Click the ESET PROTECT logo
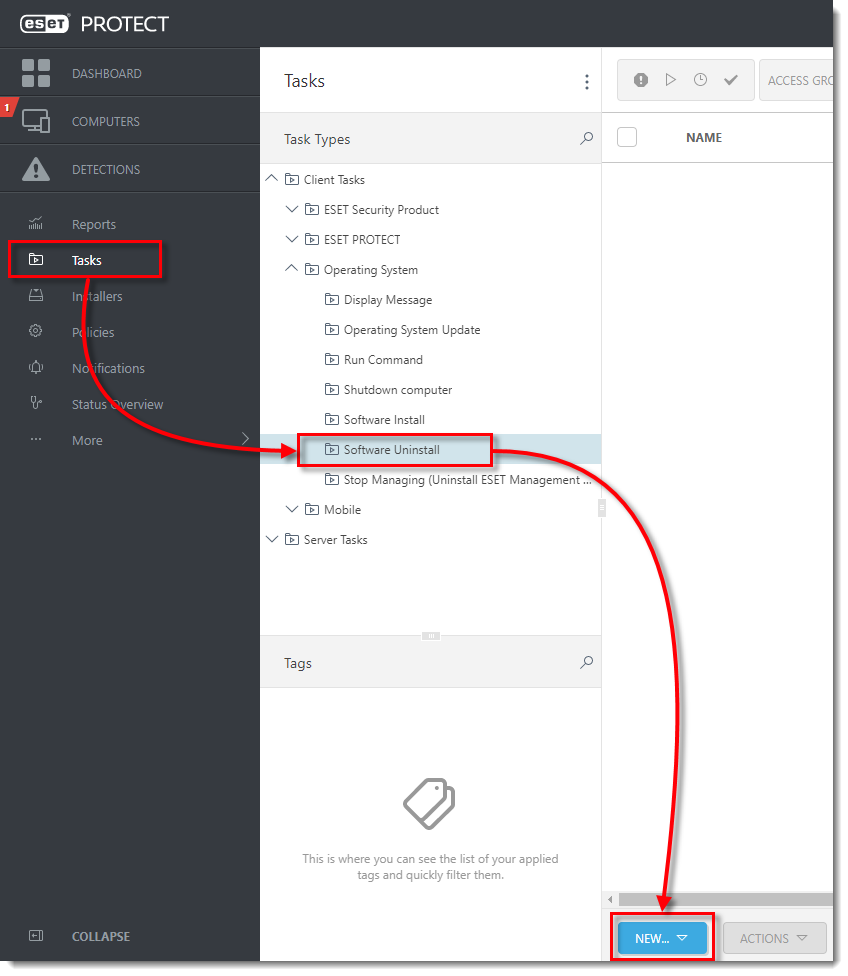 95,24
